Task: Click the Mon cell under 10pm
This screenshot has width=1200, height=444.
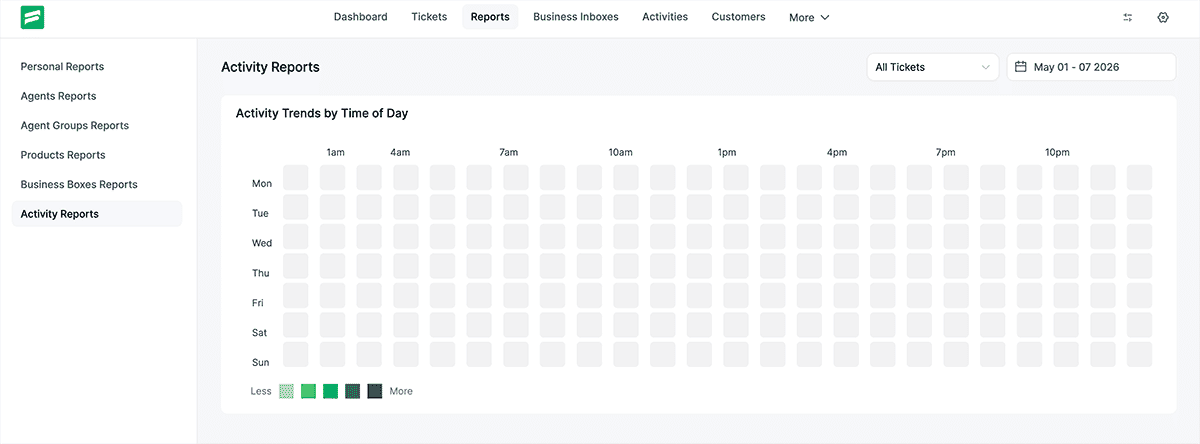Action: (x=1066, y=178)
